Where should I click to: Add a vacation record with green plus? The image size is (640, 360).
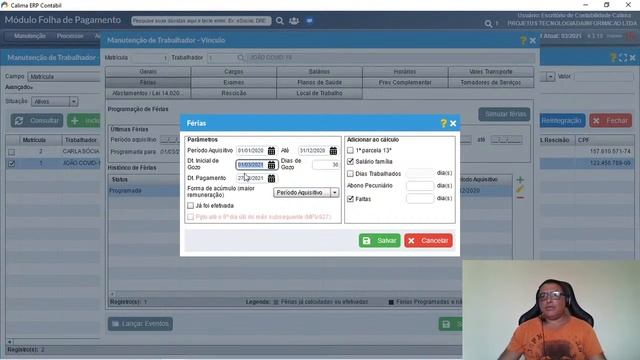pos(520,180)
